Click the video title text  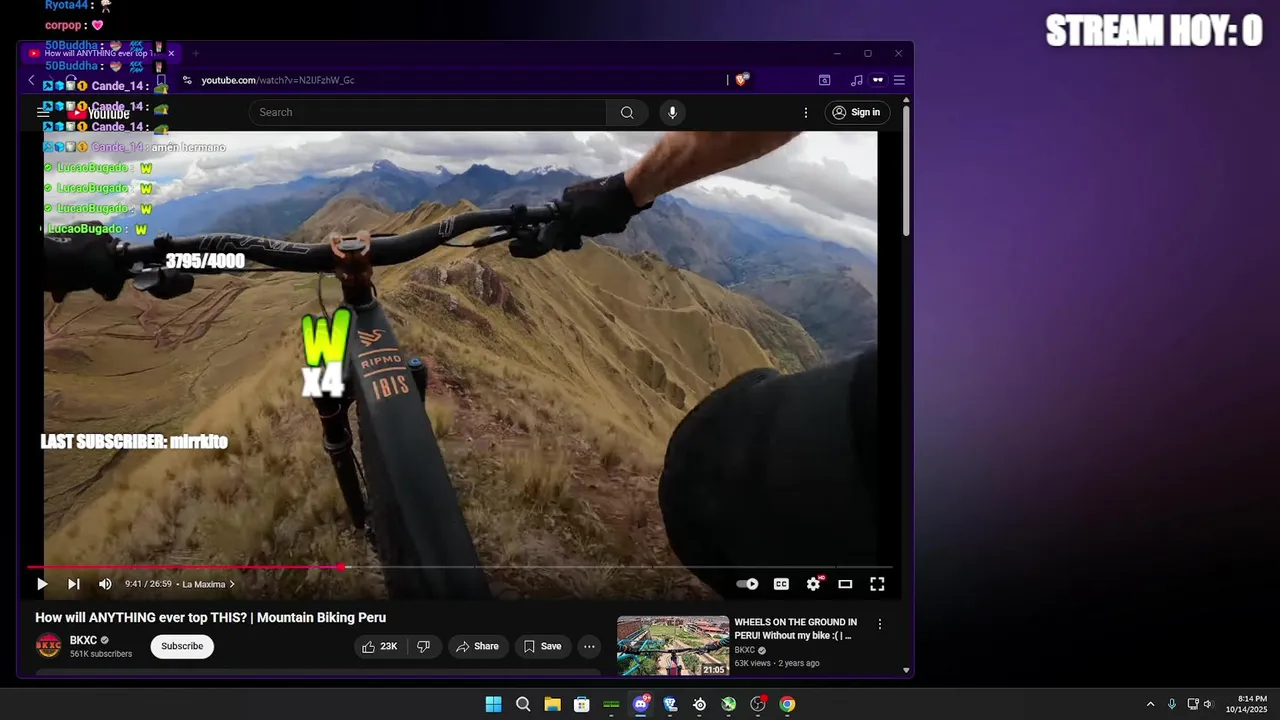(210, 618)
